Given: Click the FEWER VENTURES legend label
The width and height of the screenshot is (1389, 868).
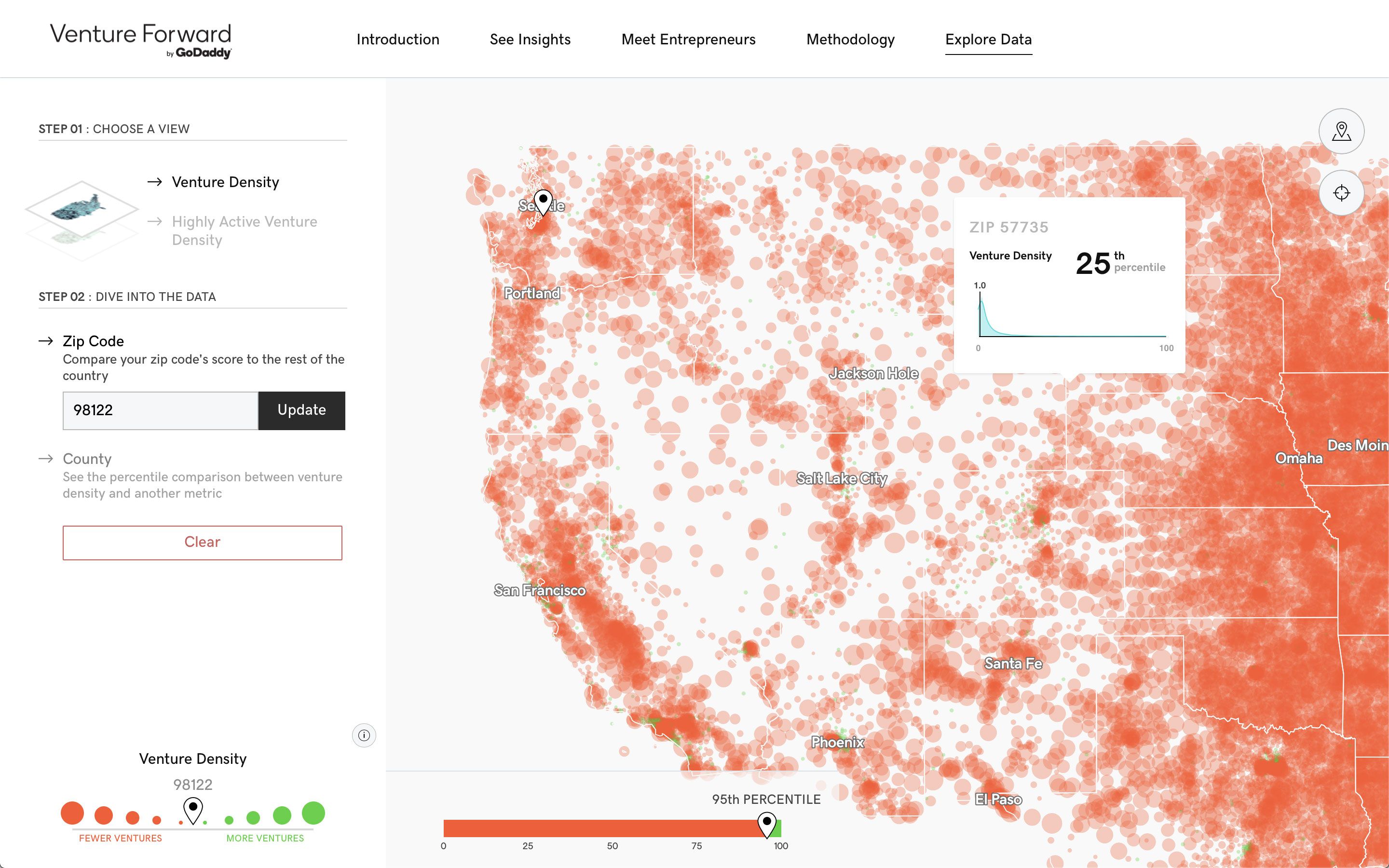Looking at the screenshot, I should pos(121,838).
